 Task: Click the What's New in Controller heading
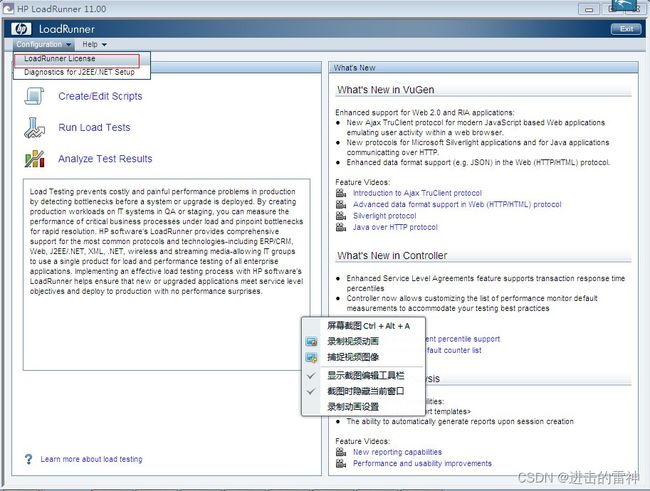click(392, 256)
